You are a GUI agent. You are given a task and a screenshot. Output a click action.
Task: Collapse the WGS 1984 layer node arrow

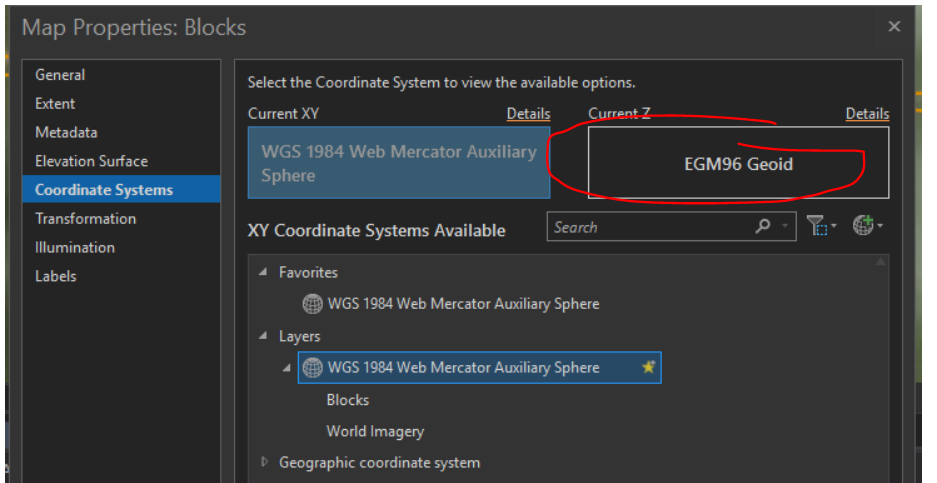click(x=287, y=368)
